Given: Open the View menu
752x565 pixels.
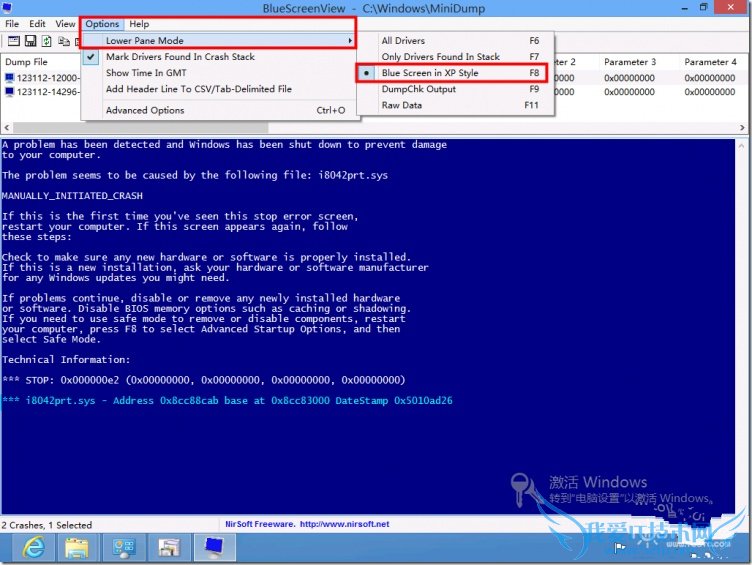Looking at the screenshot, I should (x=65, y=24).
